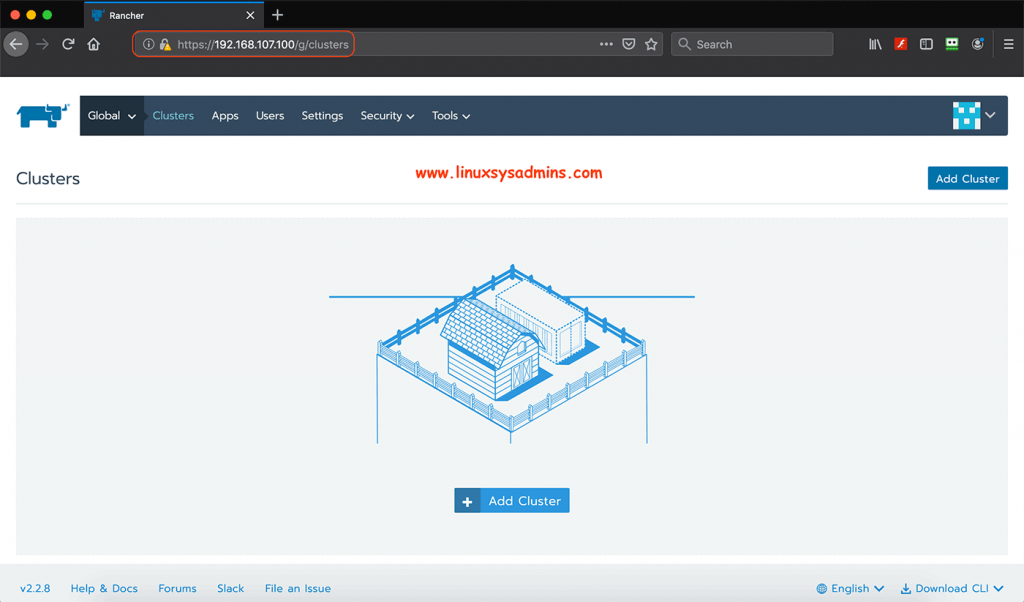Click the v2.2.8 version link
Viewport: 1024px width, 602px height.
click(35, 588)
